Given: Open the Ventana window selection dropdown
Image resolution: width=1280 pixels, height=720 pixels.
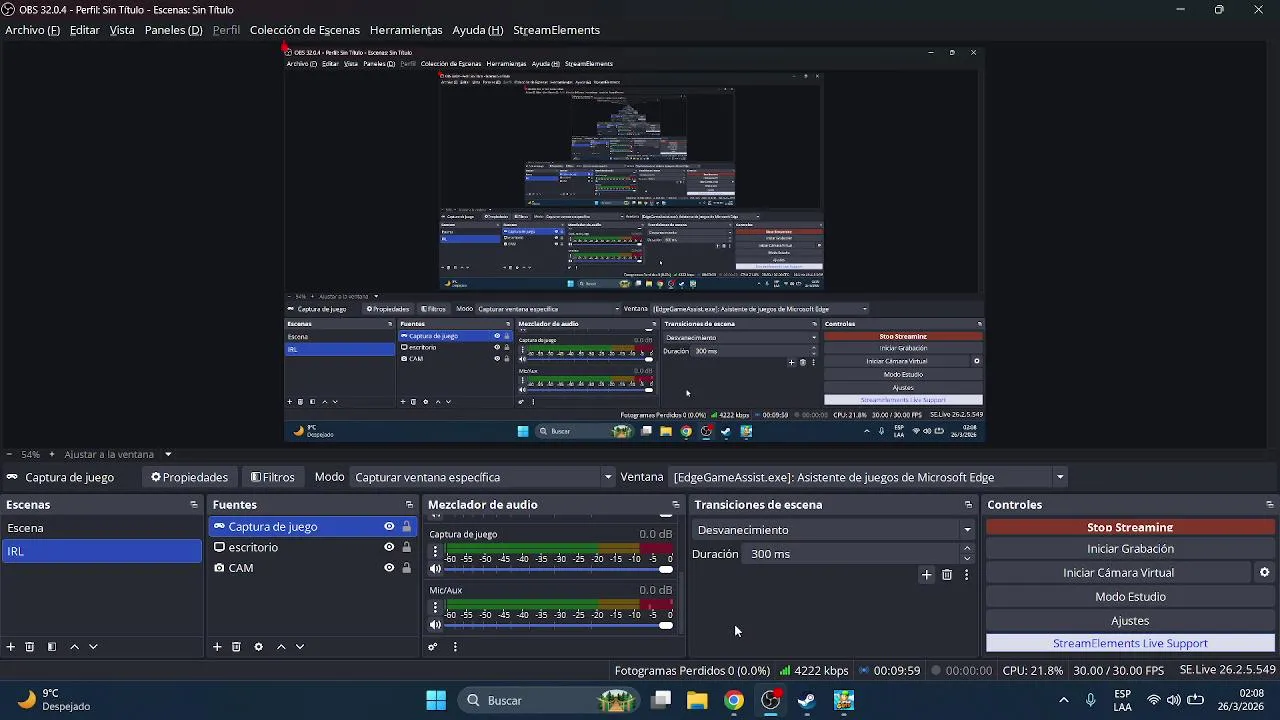Looking at the screenshot, I should click(x=868, y=477).
